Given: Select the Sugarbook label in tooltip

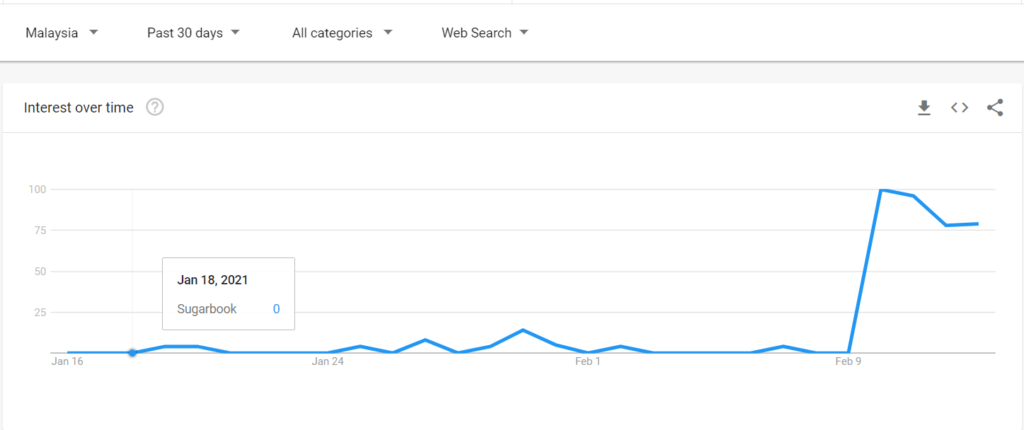Looking at the screenshot, I should 207,309.
